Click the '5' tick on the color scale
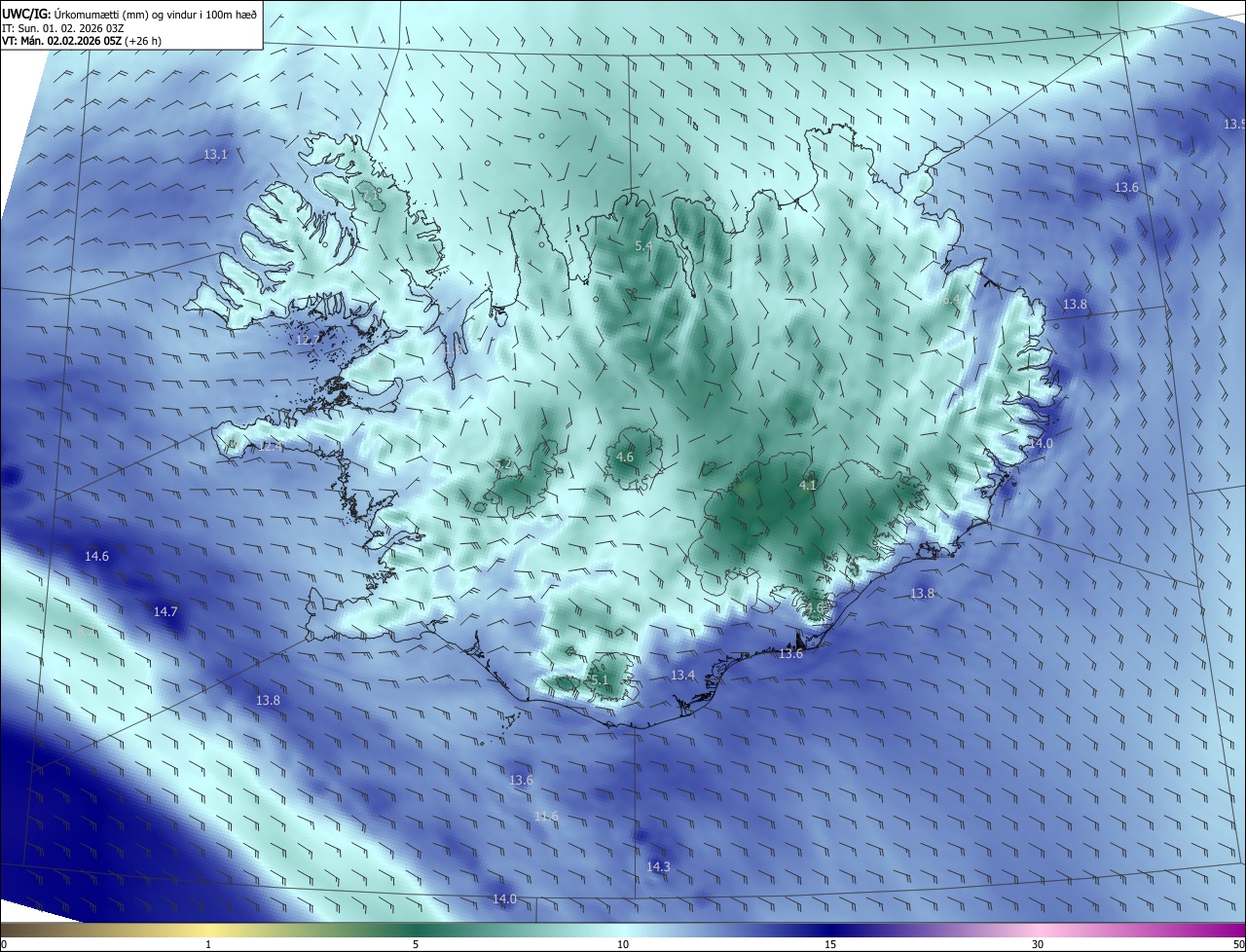 [x=416, y=944]
